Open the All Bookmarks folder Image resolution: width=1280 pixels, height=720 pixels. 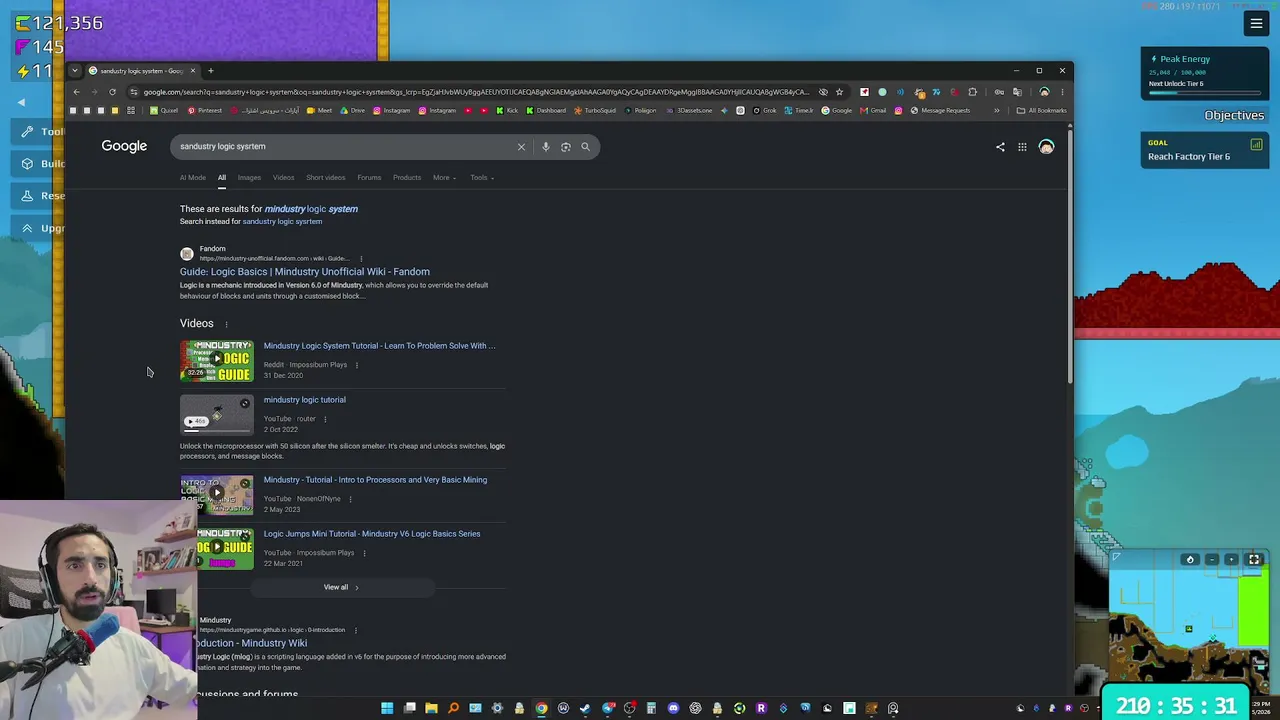pyautogui.click(x=1041, y=110)
